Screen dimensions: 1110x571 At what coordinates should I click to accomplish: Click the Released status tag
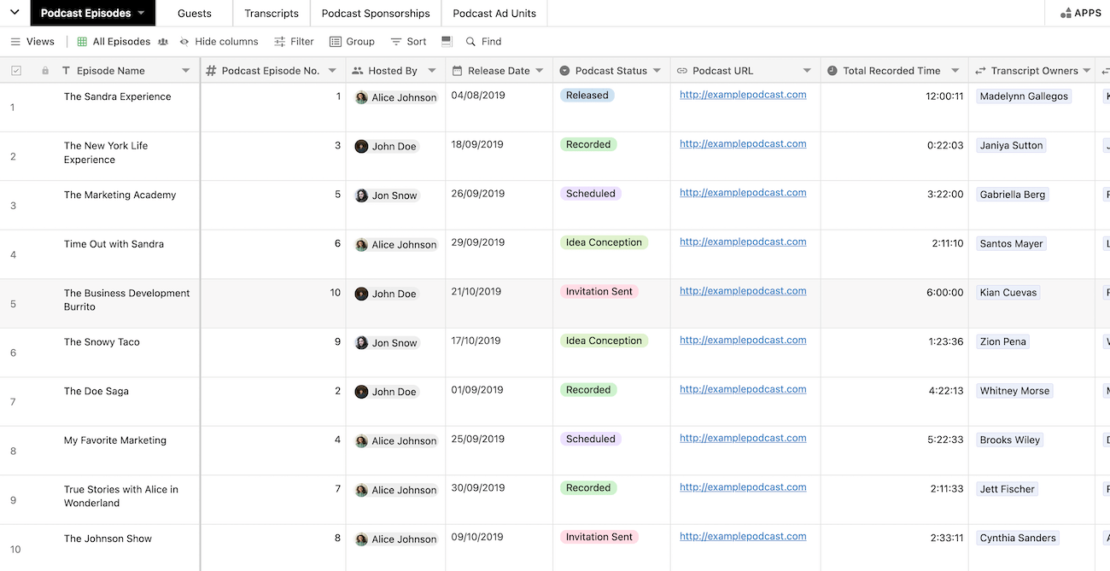click(x=586, y=96)
